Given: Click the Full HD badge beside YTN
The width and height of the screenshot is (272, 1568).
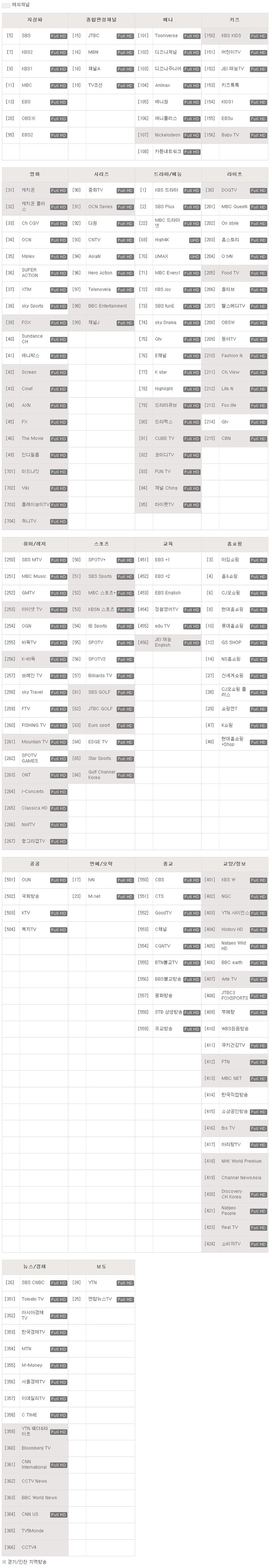Looking at the screenshot, I should coord(126,1283).
